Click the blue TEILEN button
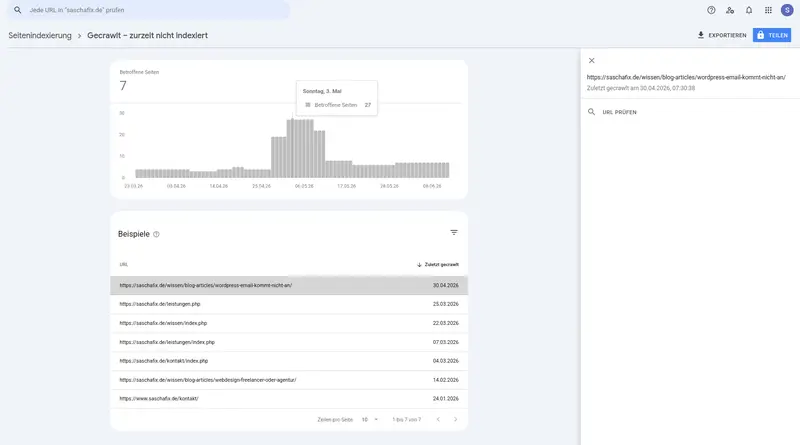This screenshot has height=445, width=800. point(772,35)
